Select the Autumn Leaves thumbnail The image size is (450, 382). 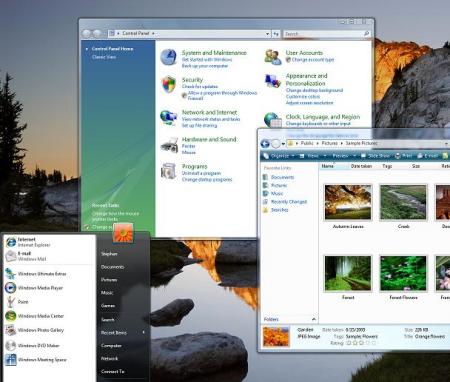(348, 202)
